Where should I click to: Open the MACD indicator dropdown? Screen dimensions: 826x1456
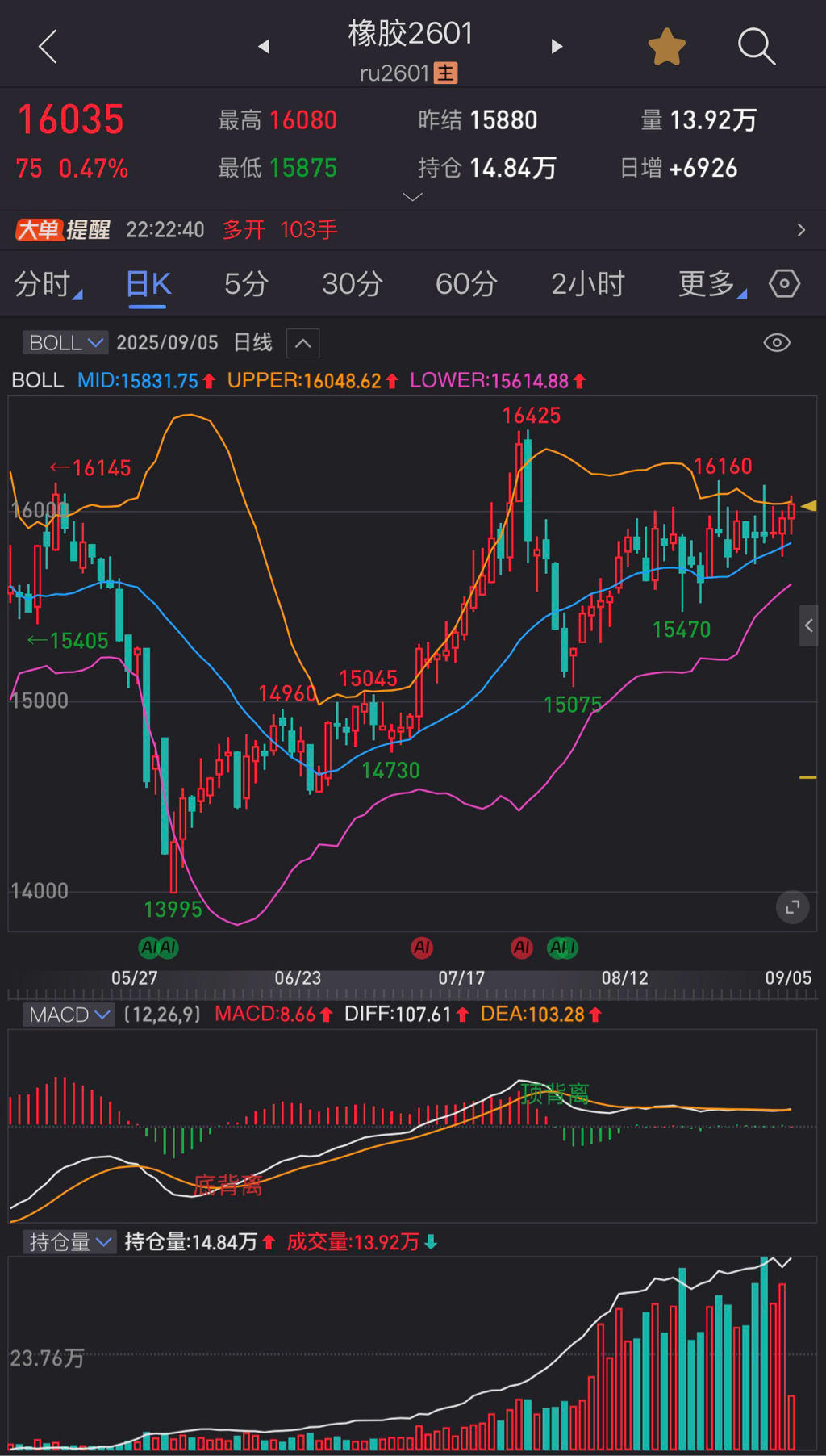pos(69,1015)
